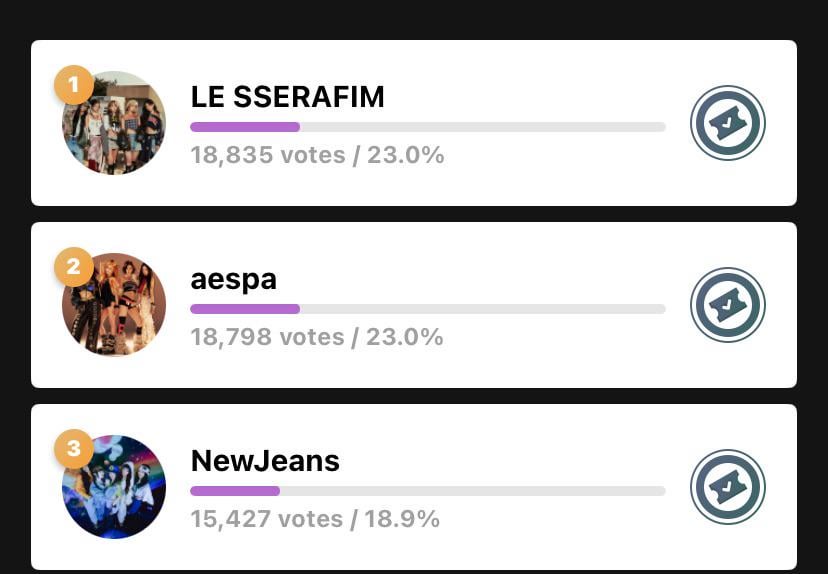The image size is (828, 574).
Task: Open the aespa group photo
Action: pos(116,307)
